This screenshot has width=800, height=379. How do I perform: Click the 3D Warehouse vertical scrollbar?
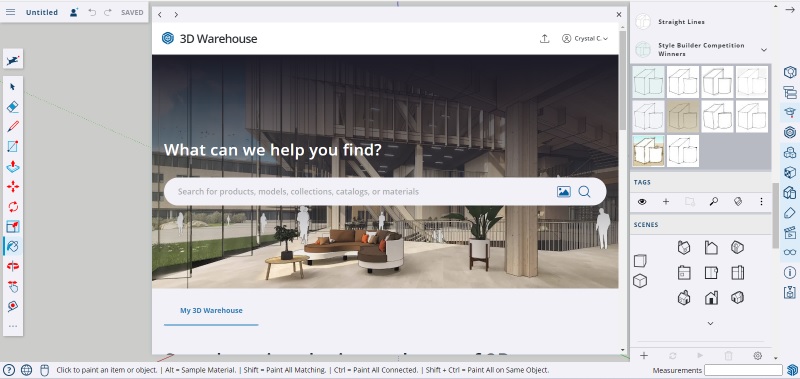tap(622, 80)
